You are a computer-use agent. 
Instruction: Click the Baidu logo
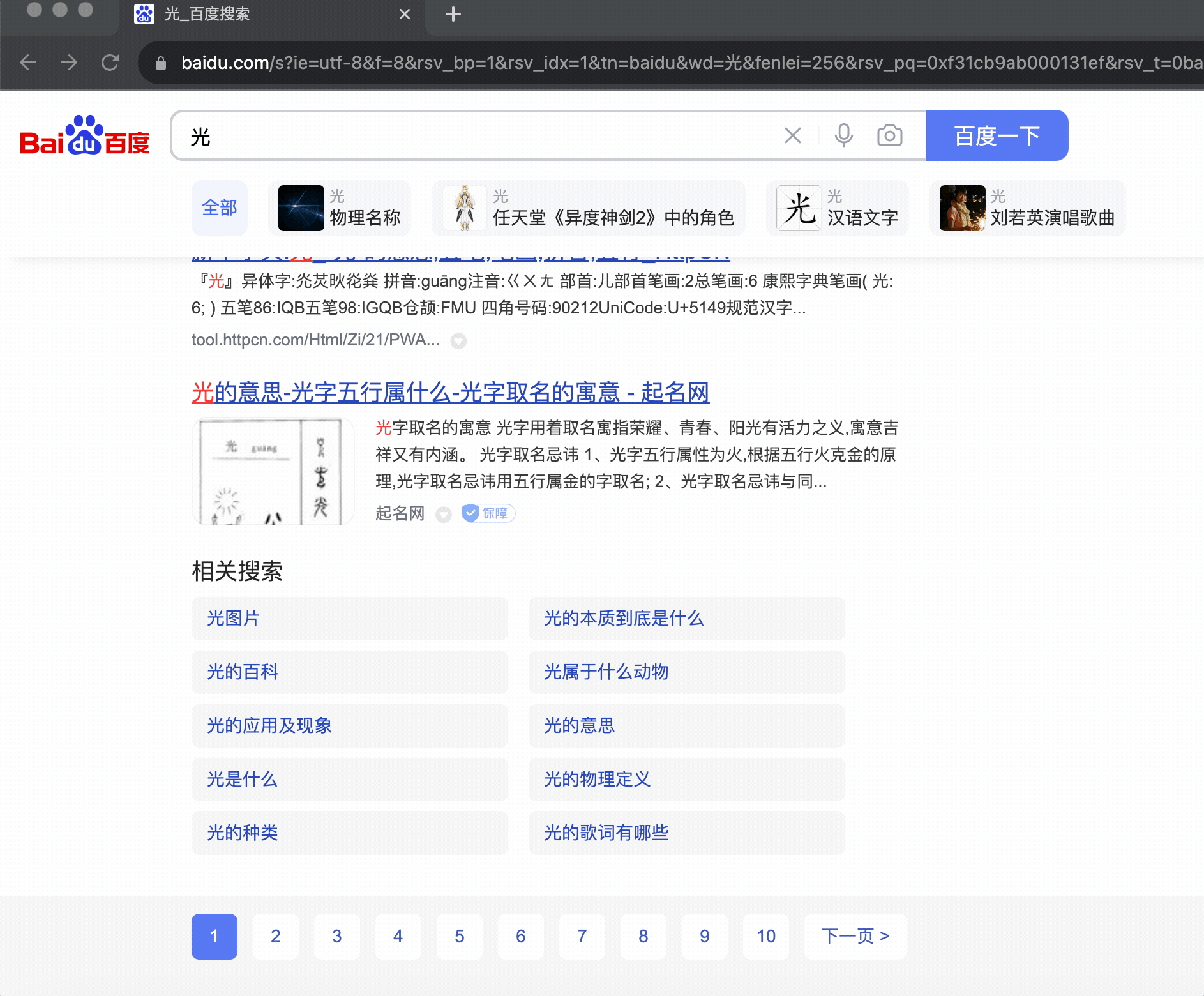pyautogui.click(x=84, y=136)
